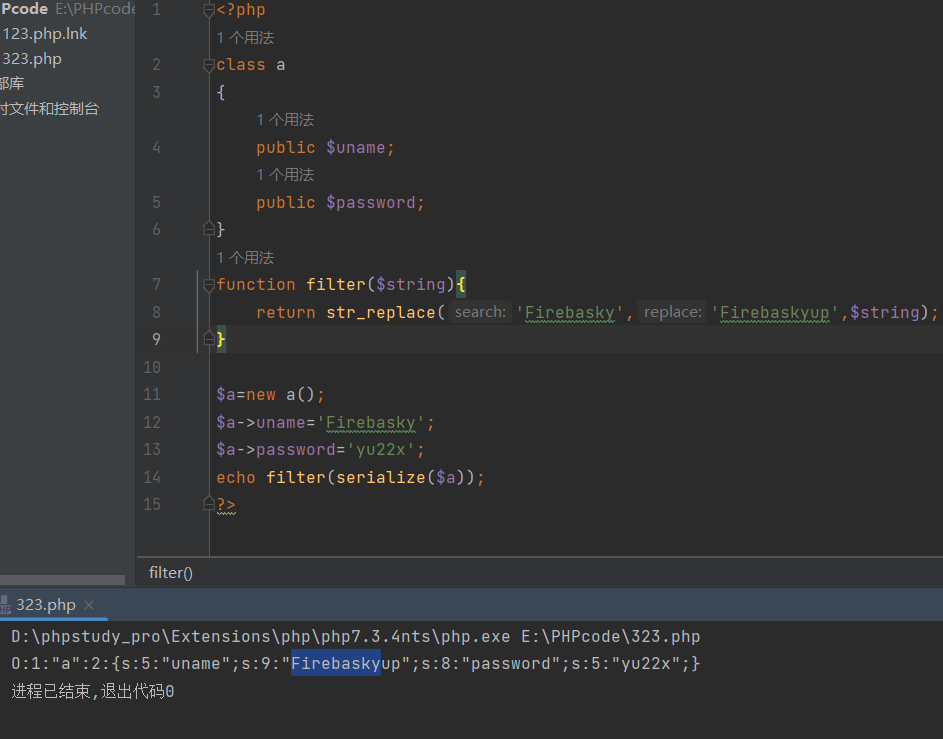
Task: Click the fold marker beside the closing ?> tag
Action: [209, 504]
